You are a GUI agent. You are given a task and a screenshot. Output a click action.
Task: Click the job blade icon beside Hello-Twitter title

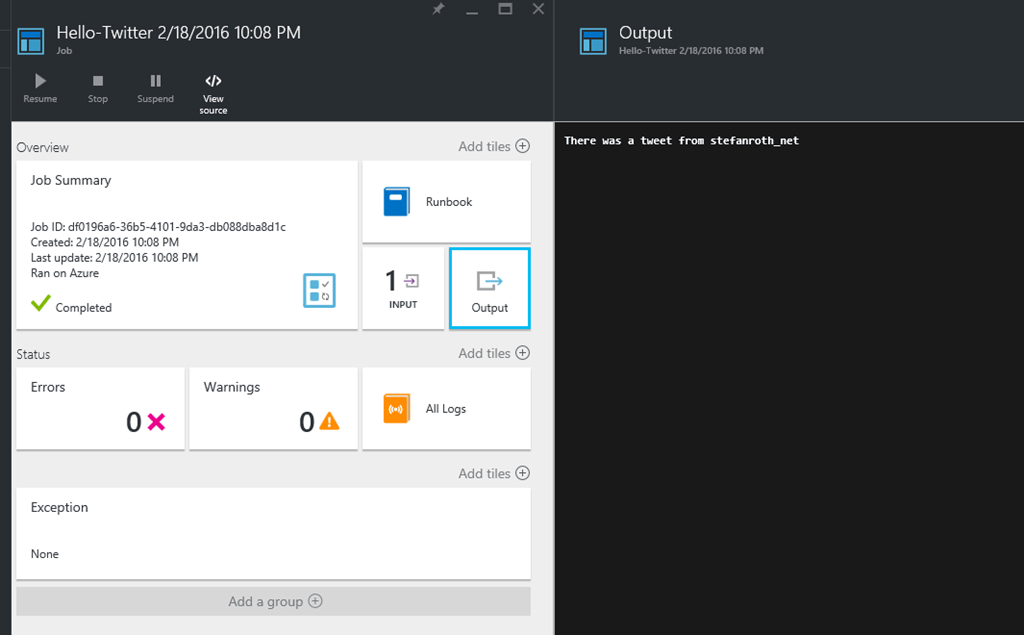tap(31, 41)
